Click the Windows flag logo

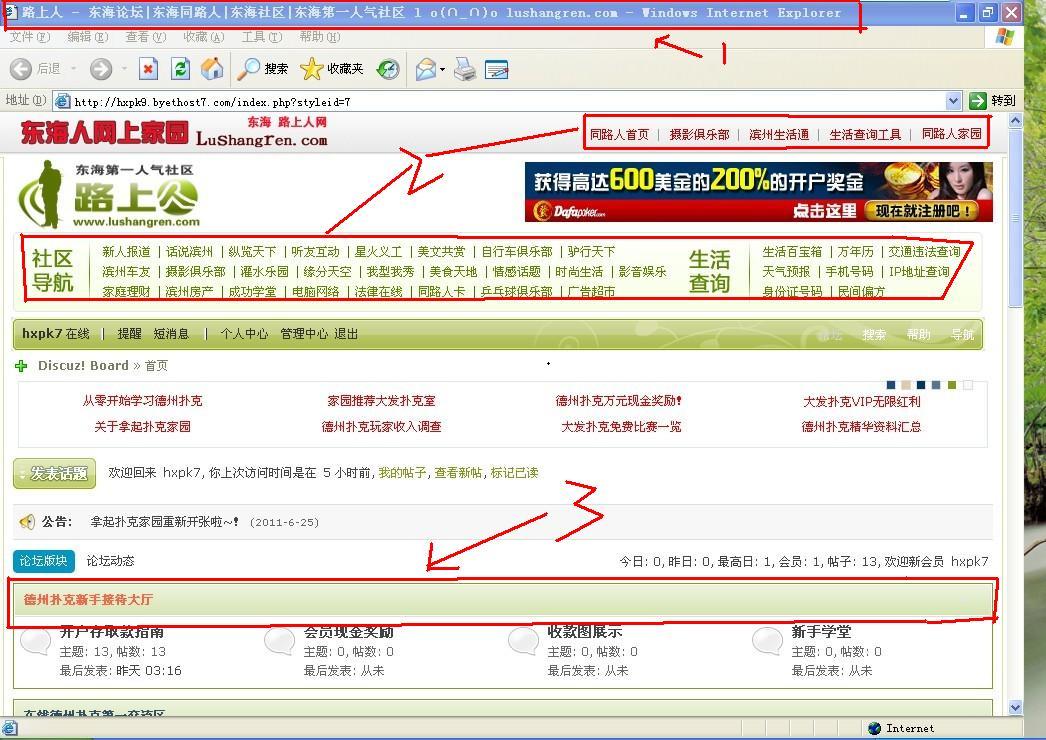coord(1004,37)
